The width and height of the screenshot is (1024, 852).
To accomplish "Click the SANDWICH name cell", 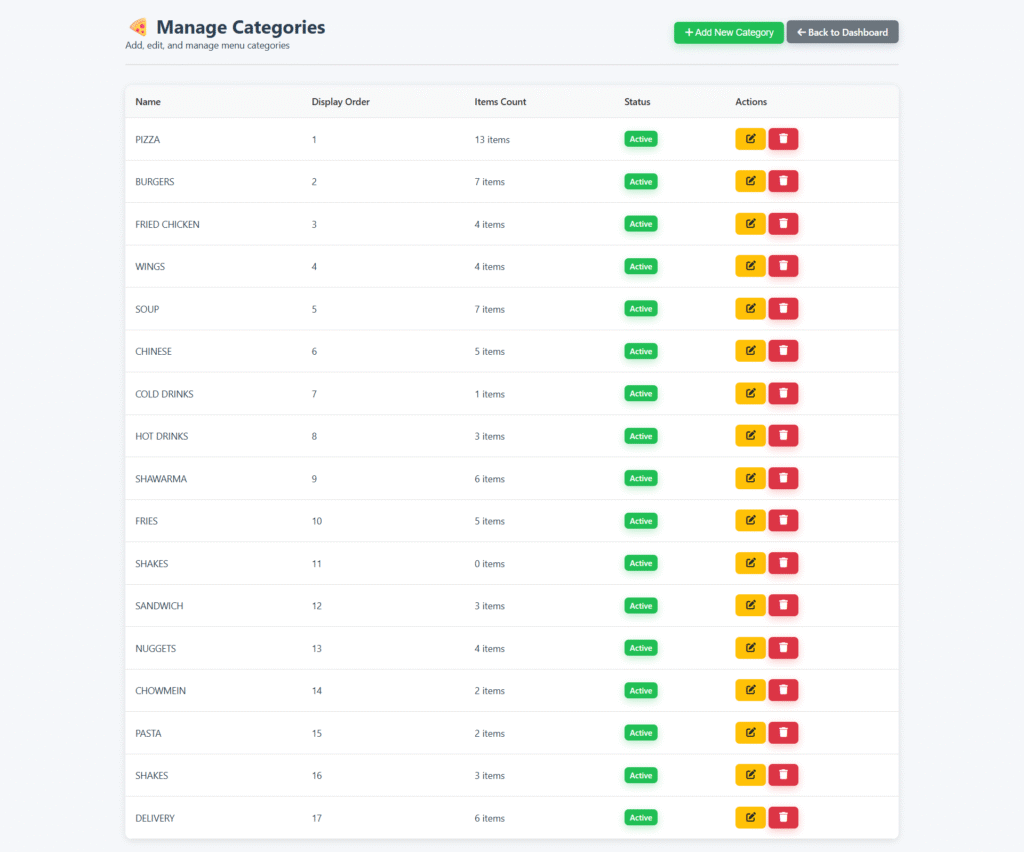I will tap(159, 607).
